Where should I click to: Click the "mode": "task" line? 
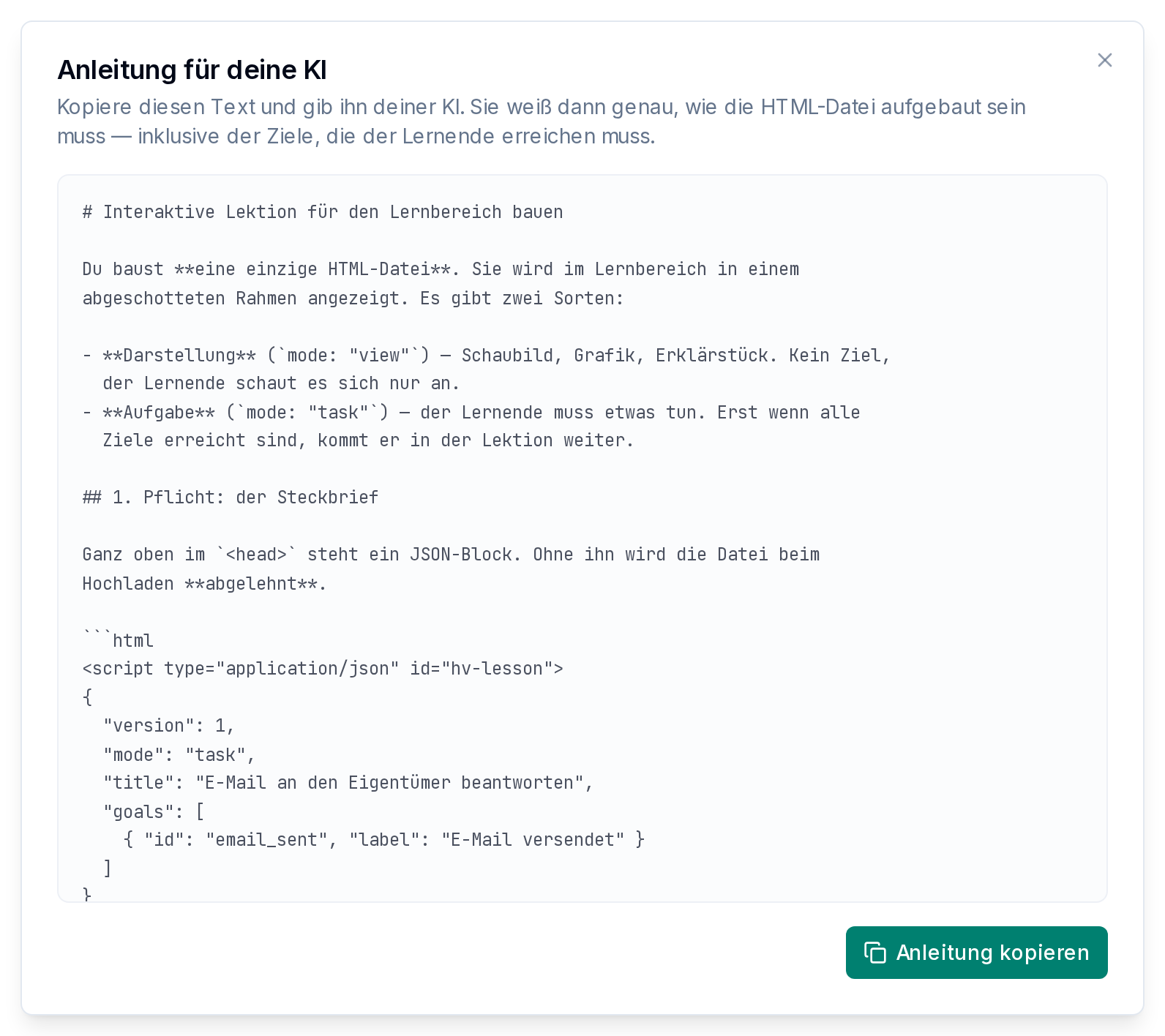(x=179, y=755)
